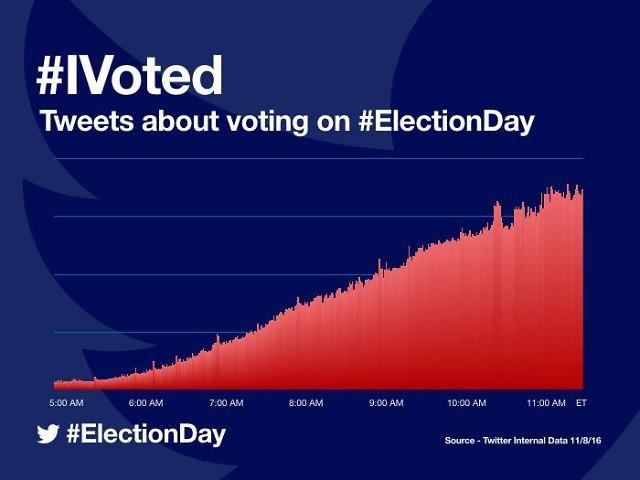
Task: Click the small Twitter bird logo
Action: [48, 434]
